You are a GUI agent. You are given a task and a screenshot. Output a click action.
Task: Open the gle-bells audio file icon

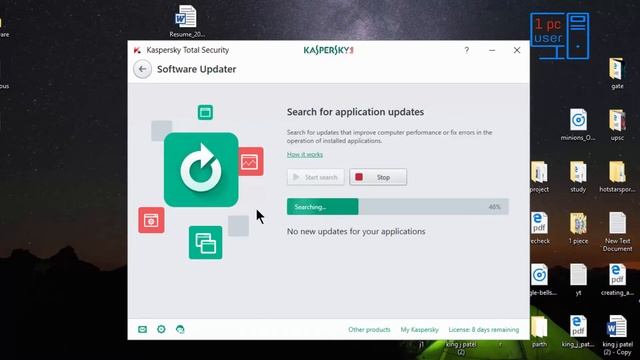tap(540, 279)
